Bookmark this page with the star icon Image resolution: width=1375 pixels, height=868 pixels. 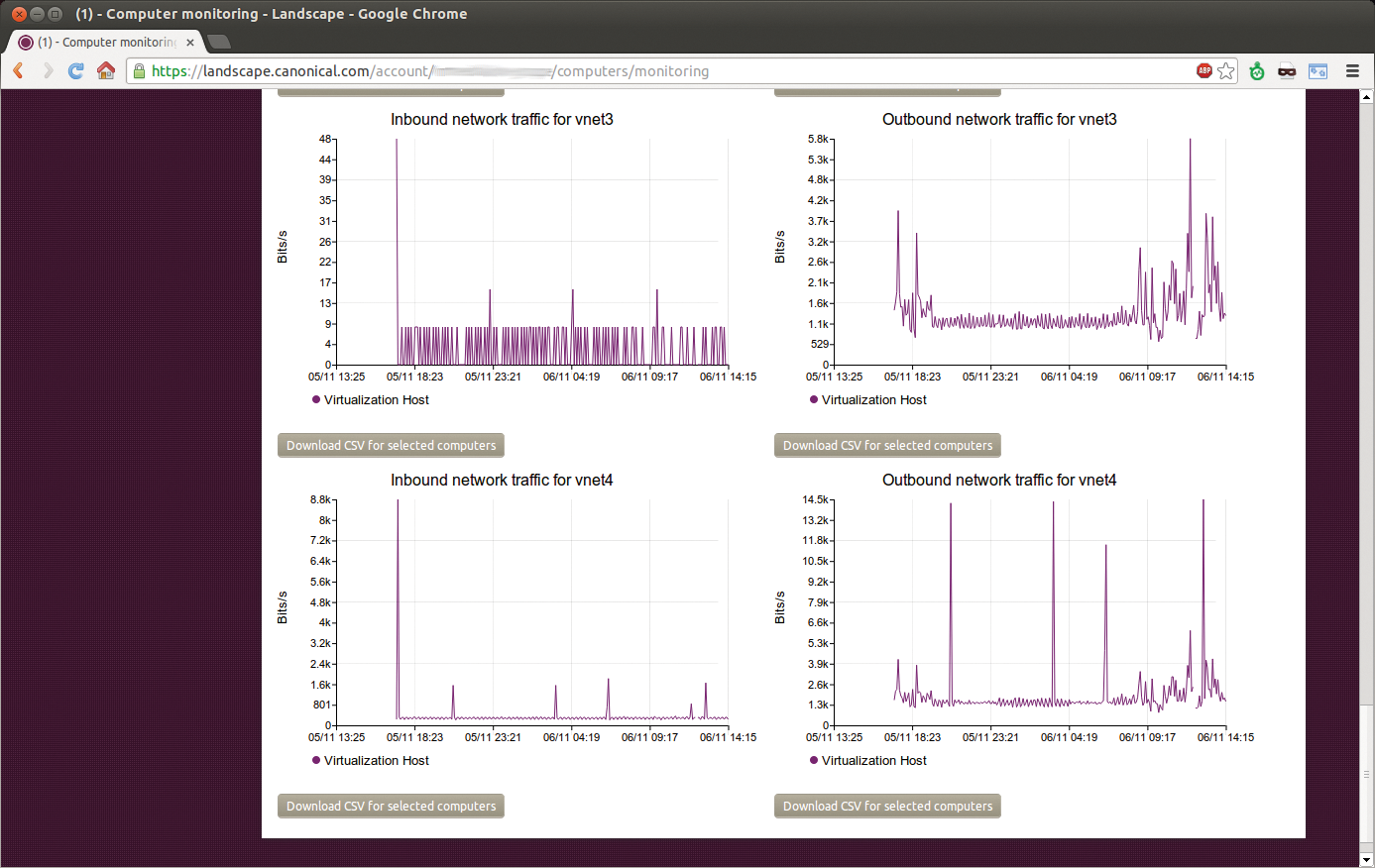[1227, 70]
